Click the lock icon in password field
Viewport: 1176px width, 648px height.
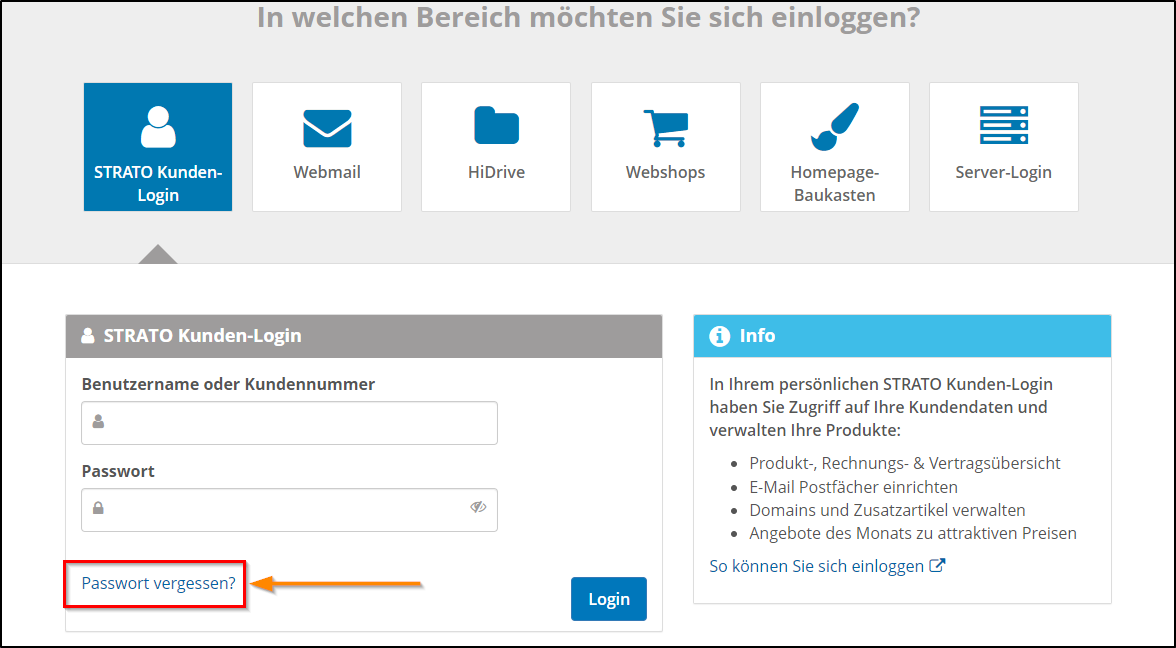click(98, 508)
